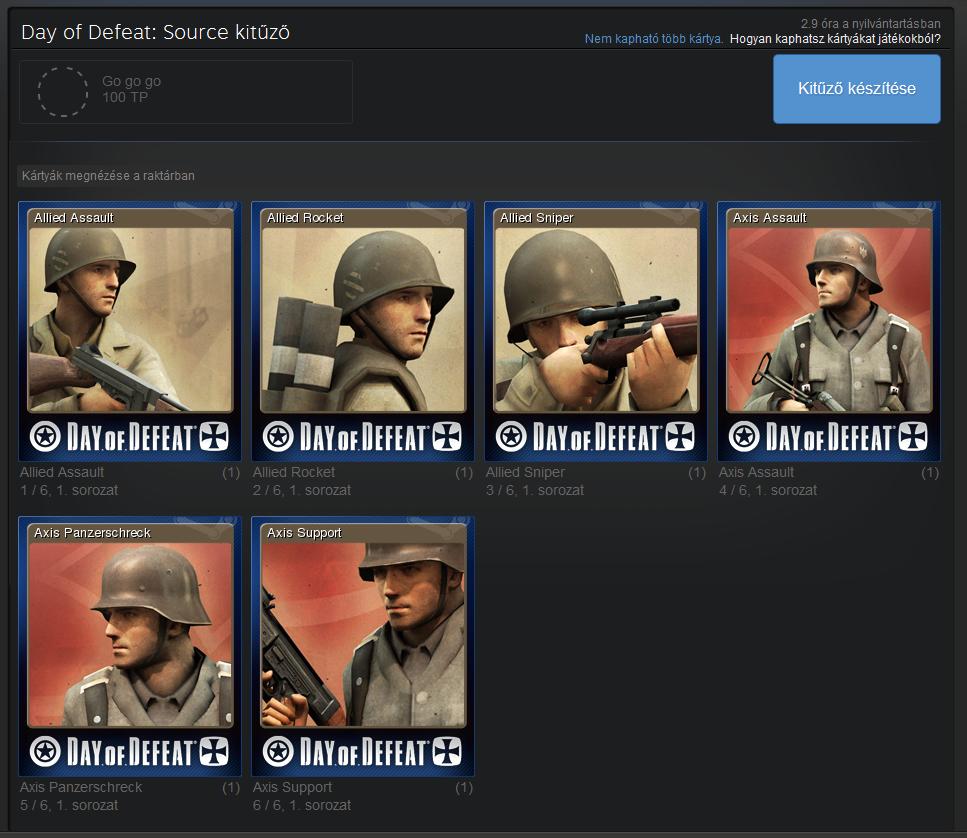
Task: Select the Axis Panzerschreck card image
Action: pos(130,646)
